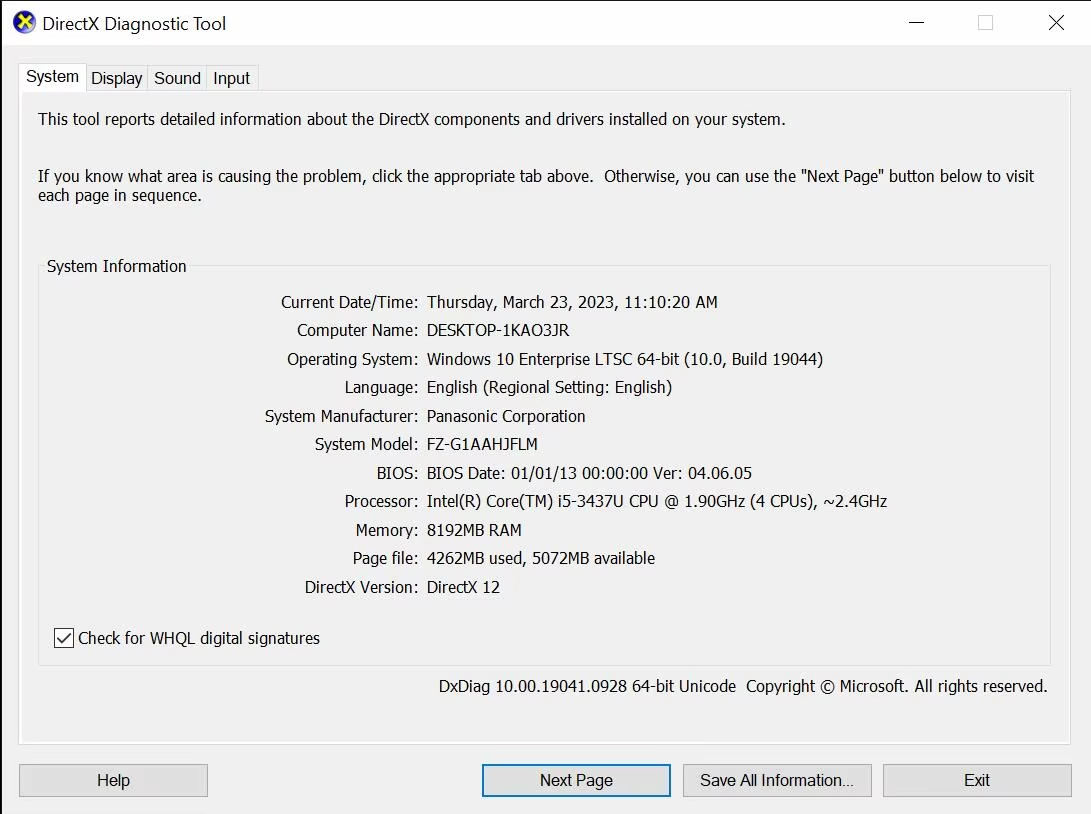Click the disabled maximize button
The width and height of the screenshot is (1091, 814).
point(985,23)
